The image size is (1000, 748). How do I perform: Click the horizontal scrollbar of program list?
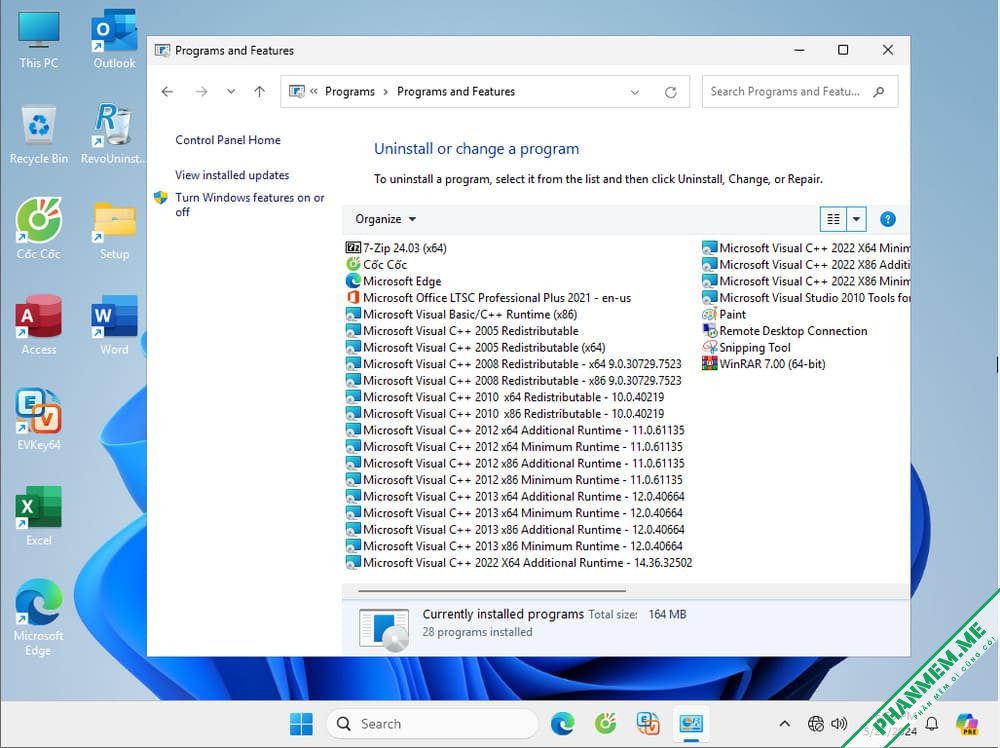(492, 591)
